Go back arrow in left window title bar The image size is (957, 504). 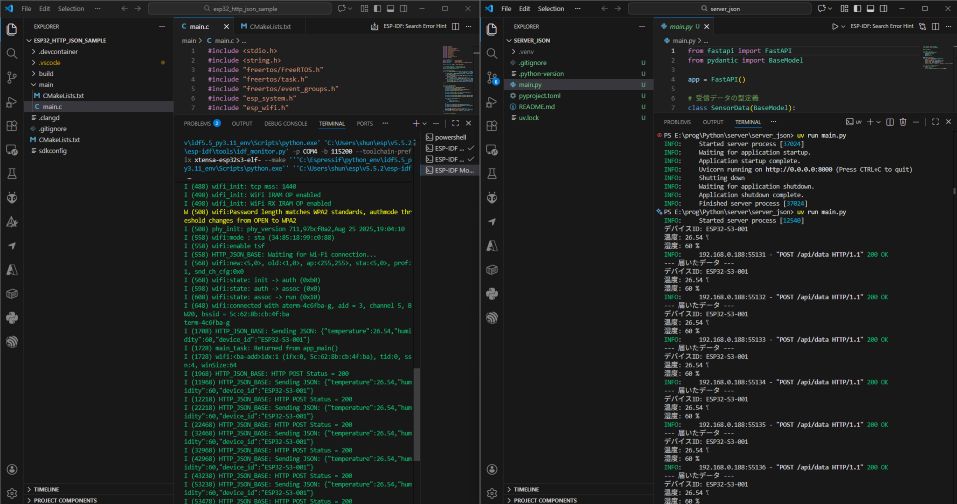[125, 9]
